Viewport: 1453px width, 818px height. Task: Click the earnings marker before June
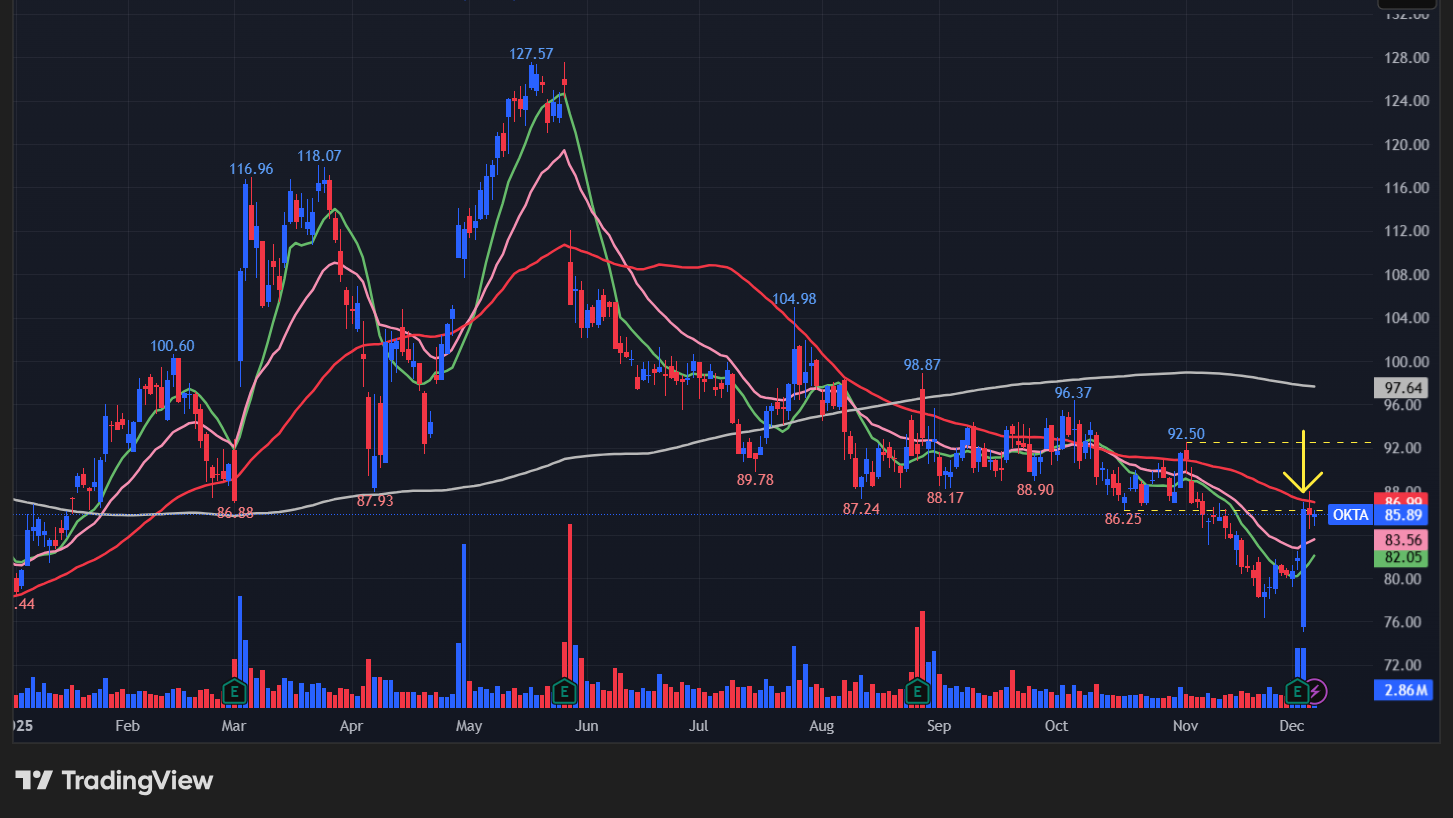point(564,690)
